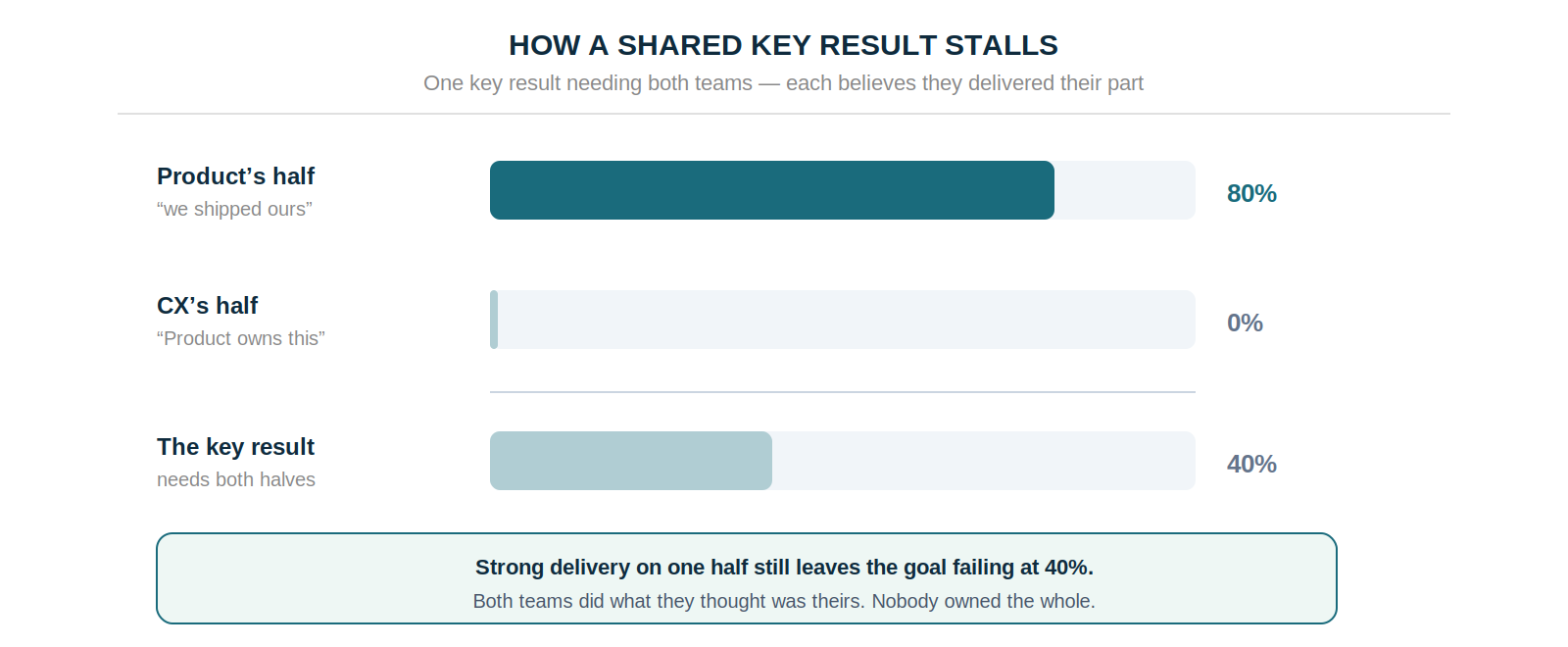
Task: Click the empty part of key result bar
Action: [x=984, y=461]
